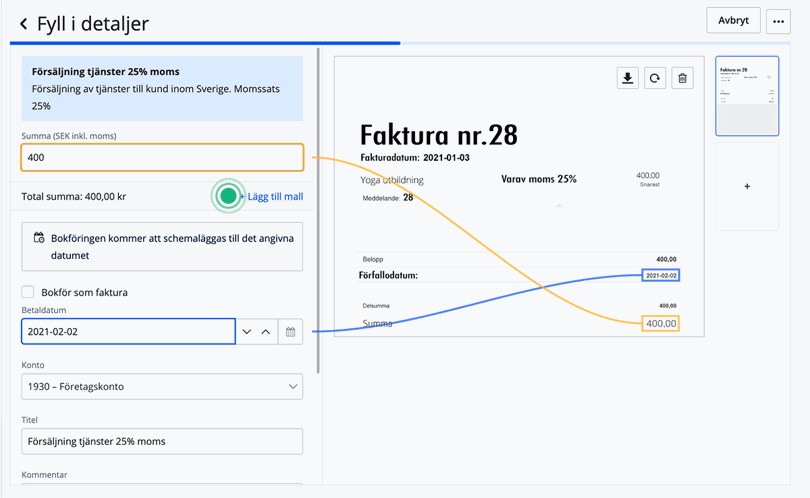Select the first invoice page thumbnail
The image size is (810, 498).
pos(747,96)
